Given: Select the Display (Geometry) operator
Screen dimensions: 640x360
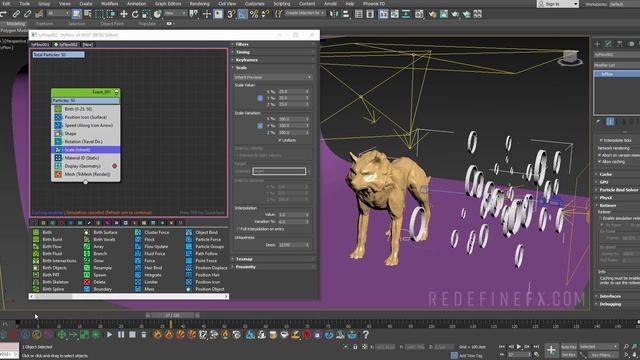Looking at the screenshot, I should pyautogui.click(x=86, y=166).
